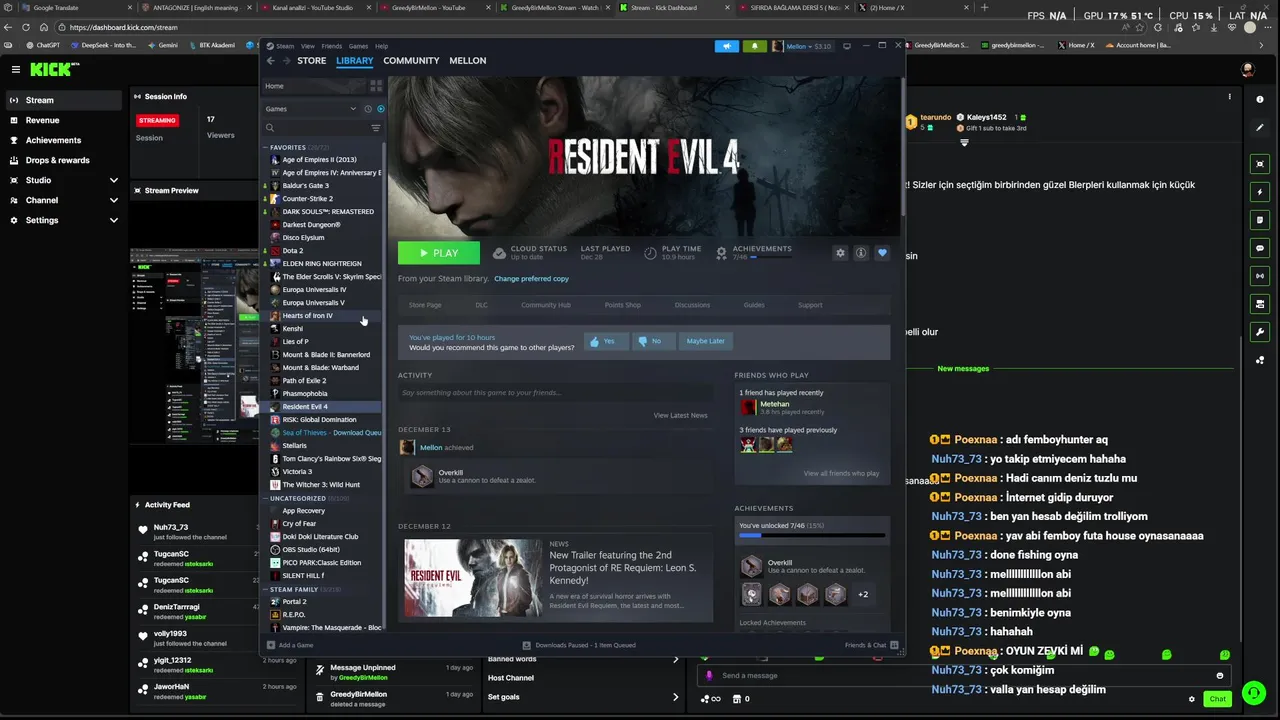The height and width of the screenshot is (720, 1280).
Task: Open Steam announcements megaphone button
Action: (x=727, y=46)
